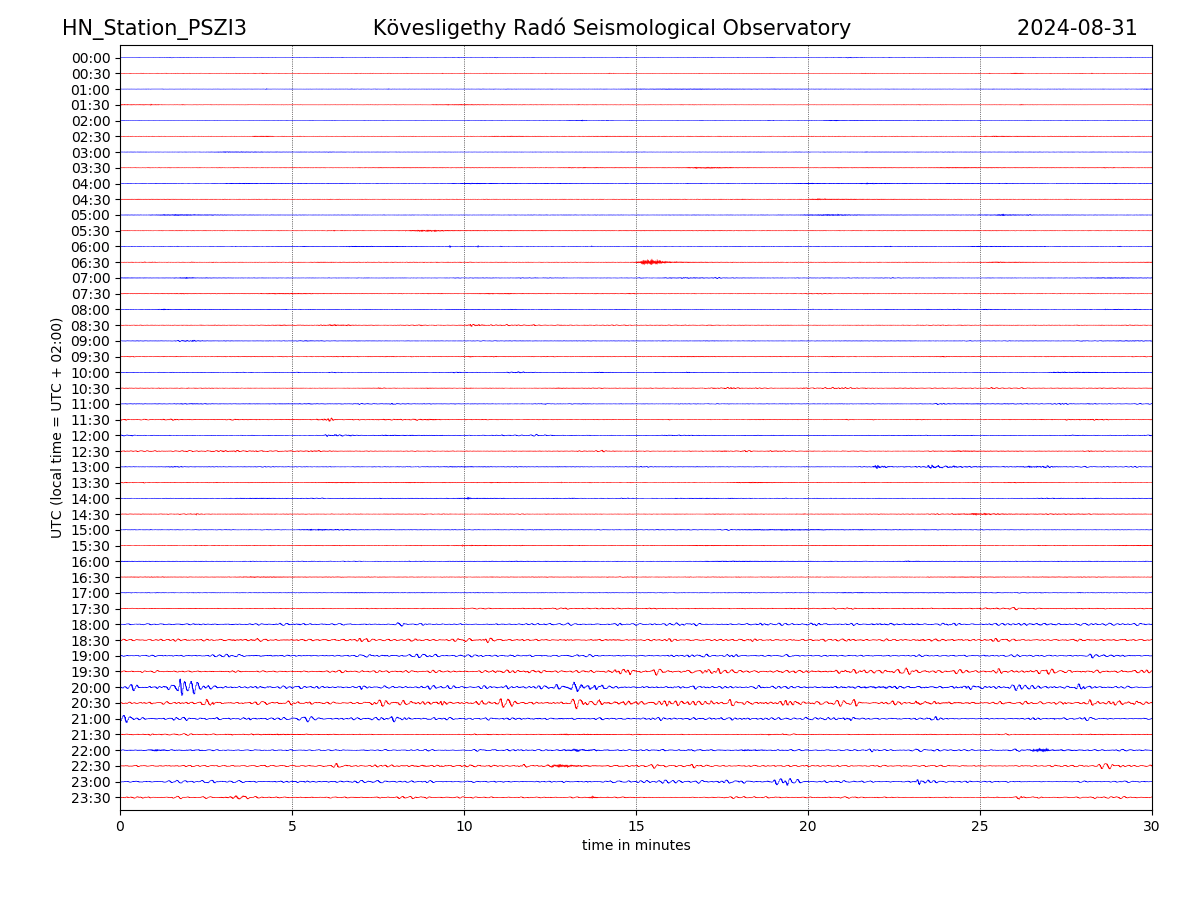Click the 20:00 row time label
This screenshot has width=1200, height=900.
pyautogui.click(x=91, y=688)
